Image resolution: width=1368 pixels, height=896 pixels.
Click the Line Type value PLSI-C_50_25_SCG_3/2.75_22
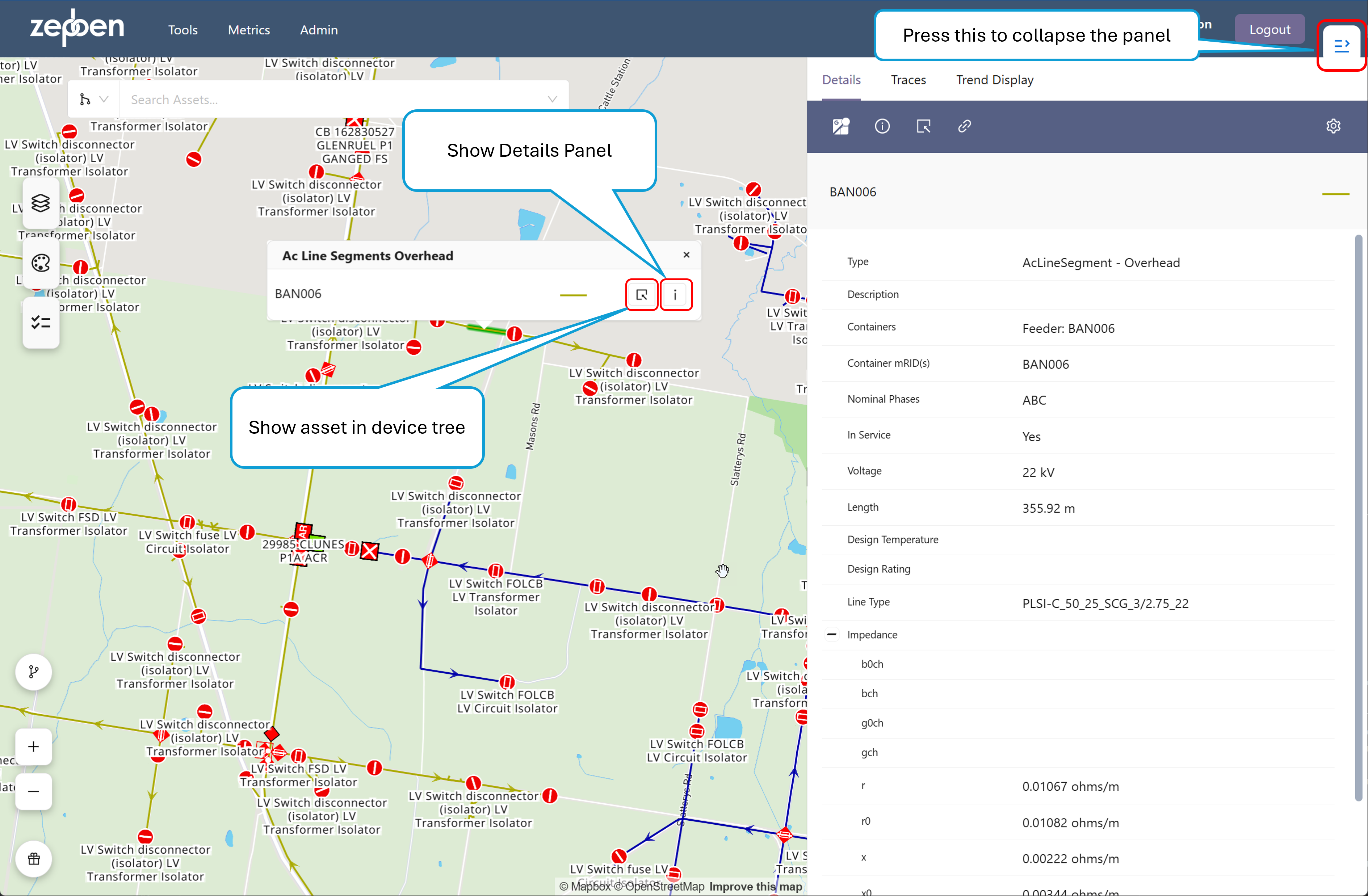point(1105,603)
